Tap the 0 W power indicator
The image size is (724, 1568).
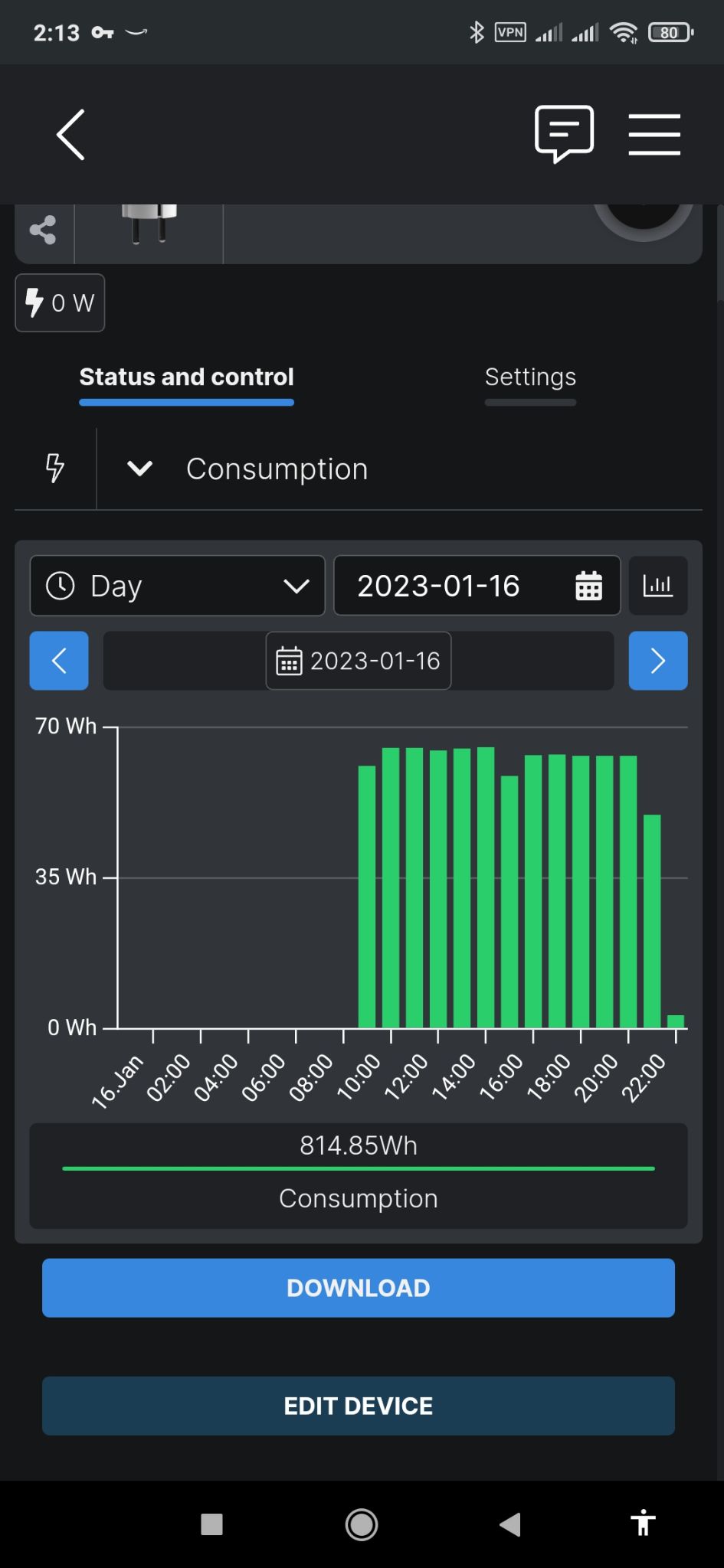tap(60, 303)
